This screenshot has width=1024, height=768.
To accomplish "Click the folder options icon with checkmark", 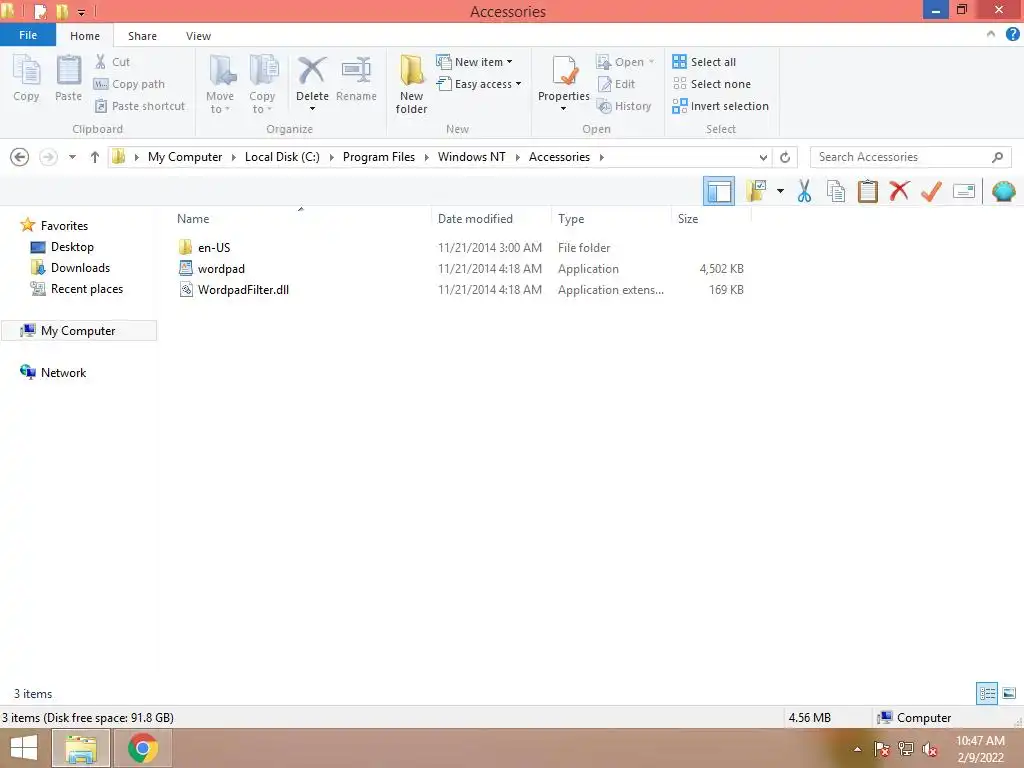I will pyautogui.click(x=756, y=191).
